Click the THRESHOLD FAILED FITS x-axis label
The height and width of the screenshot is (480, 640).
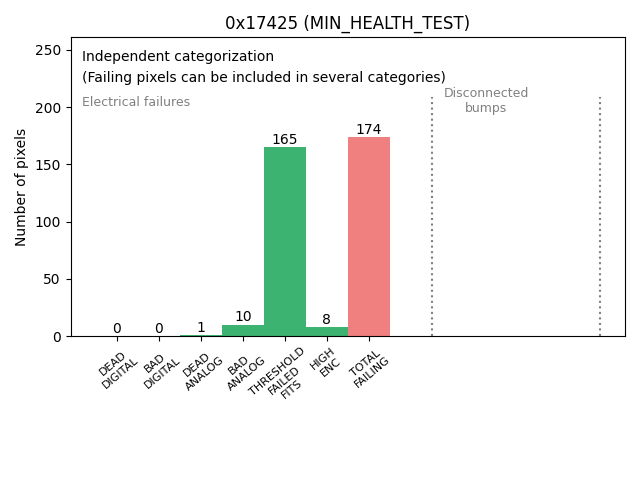coord(278,376)
